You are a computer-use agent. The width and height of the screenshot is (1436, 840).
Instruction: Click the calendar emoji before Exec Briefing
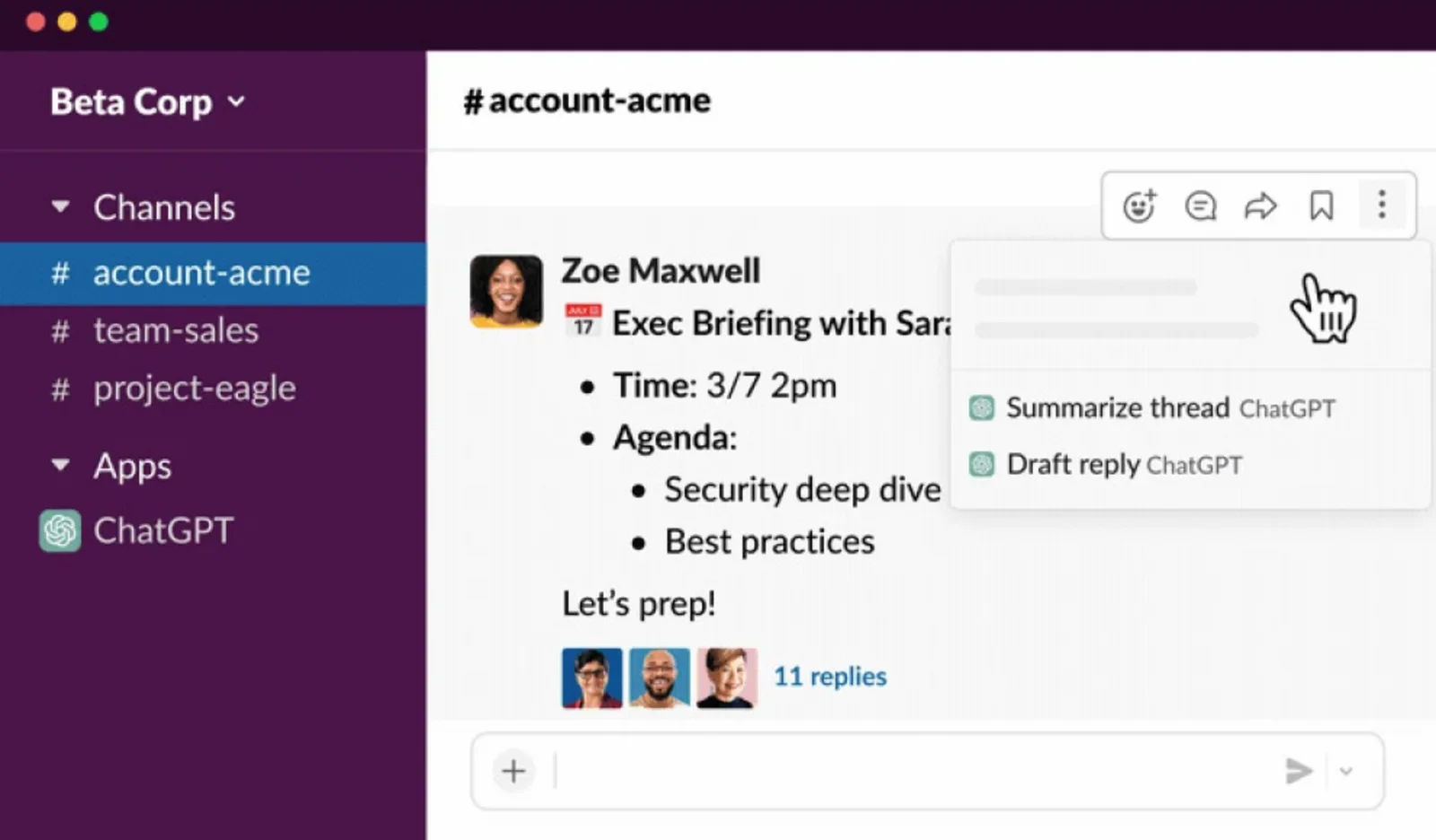click(x=583, y=320)
